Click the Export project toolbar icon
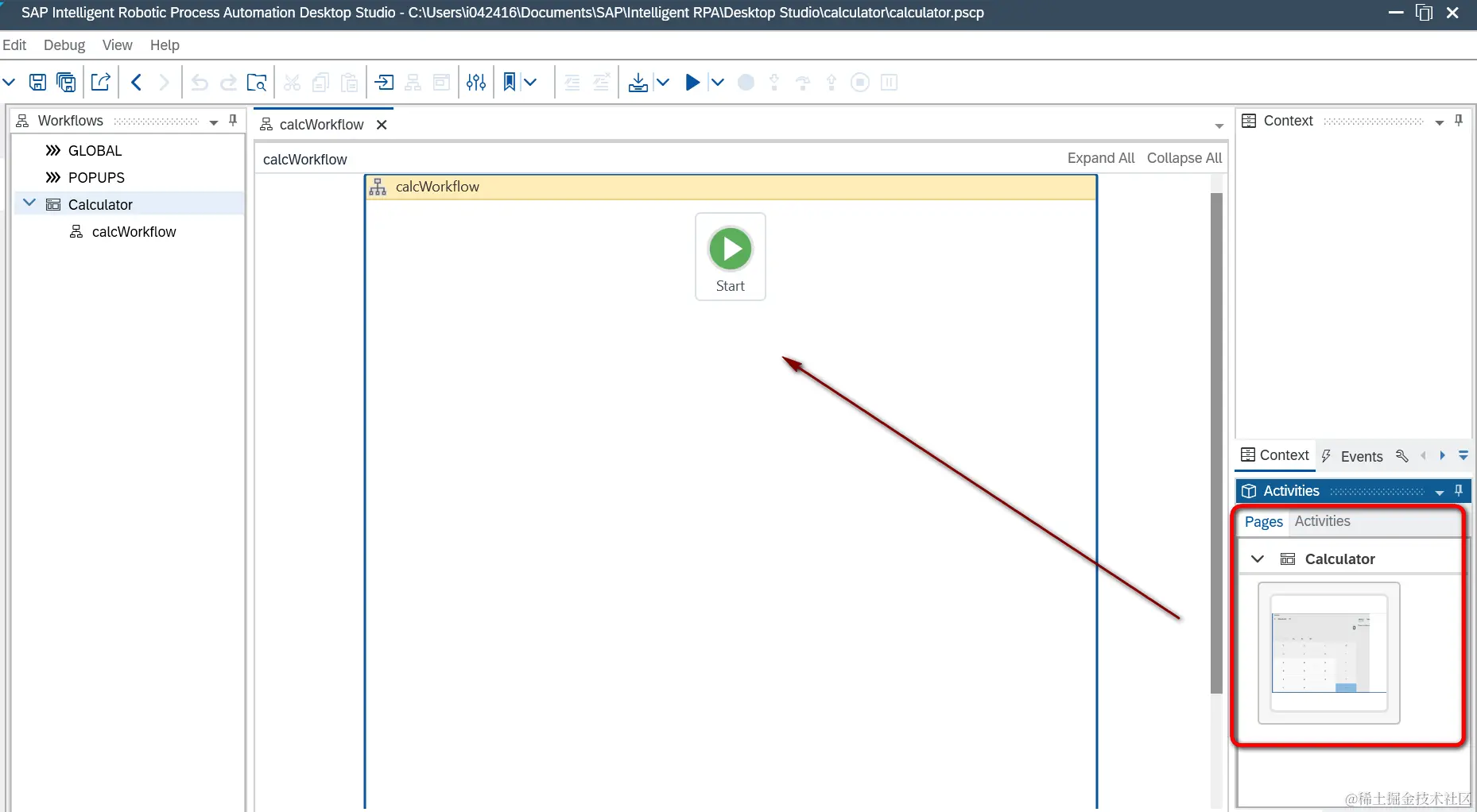The height and width of the screenshot is (812, 1477). point(101,82)
